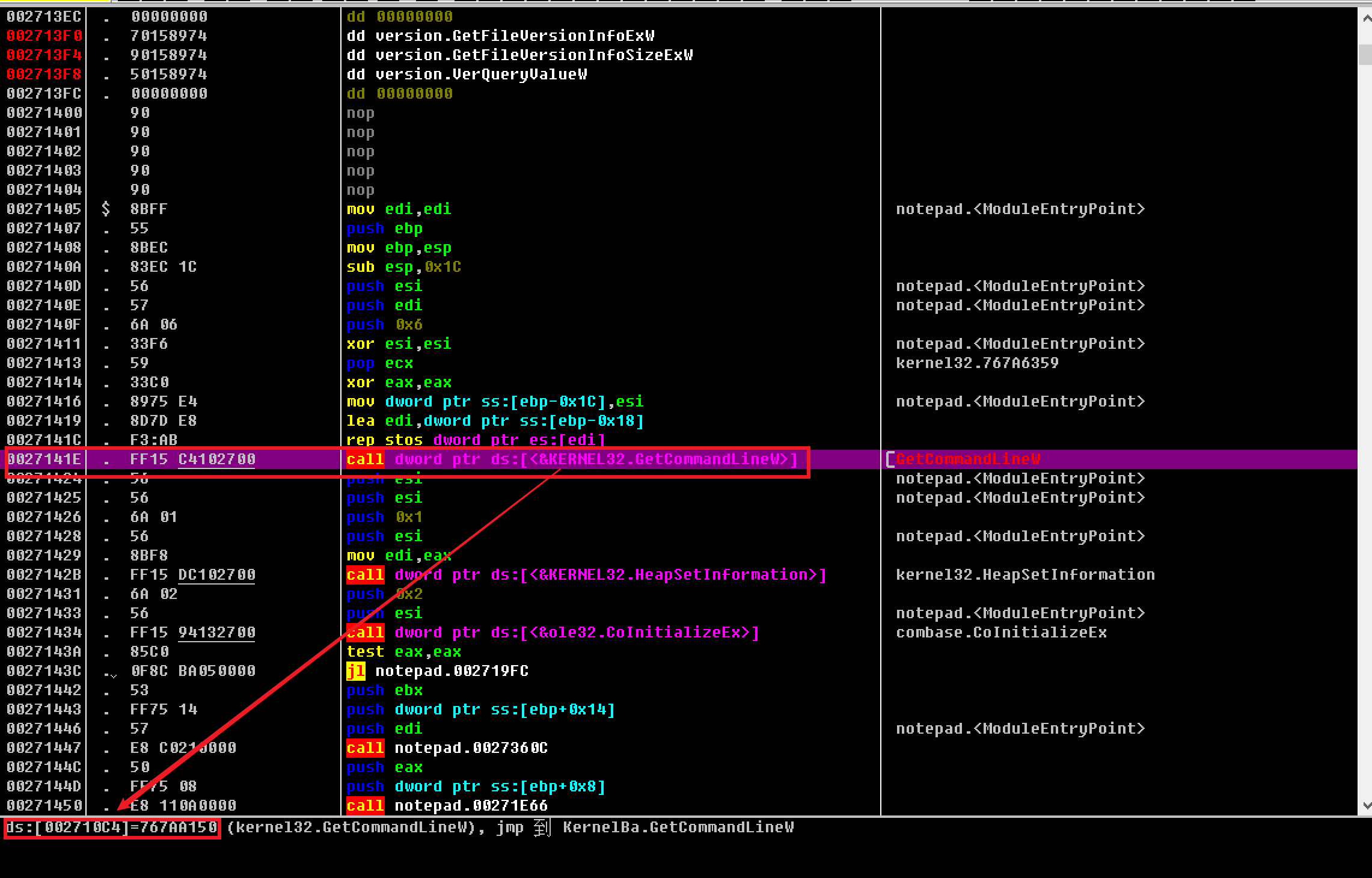This screenshot has height=878, width=1372.
Task: Click the vertical scrollbar thumb
Action: (x=1365, y=54)
